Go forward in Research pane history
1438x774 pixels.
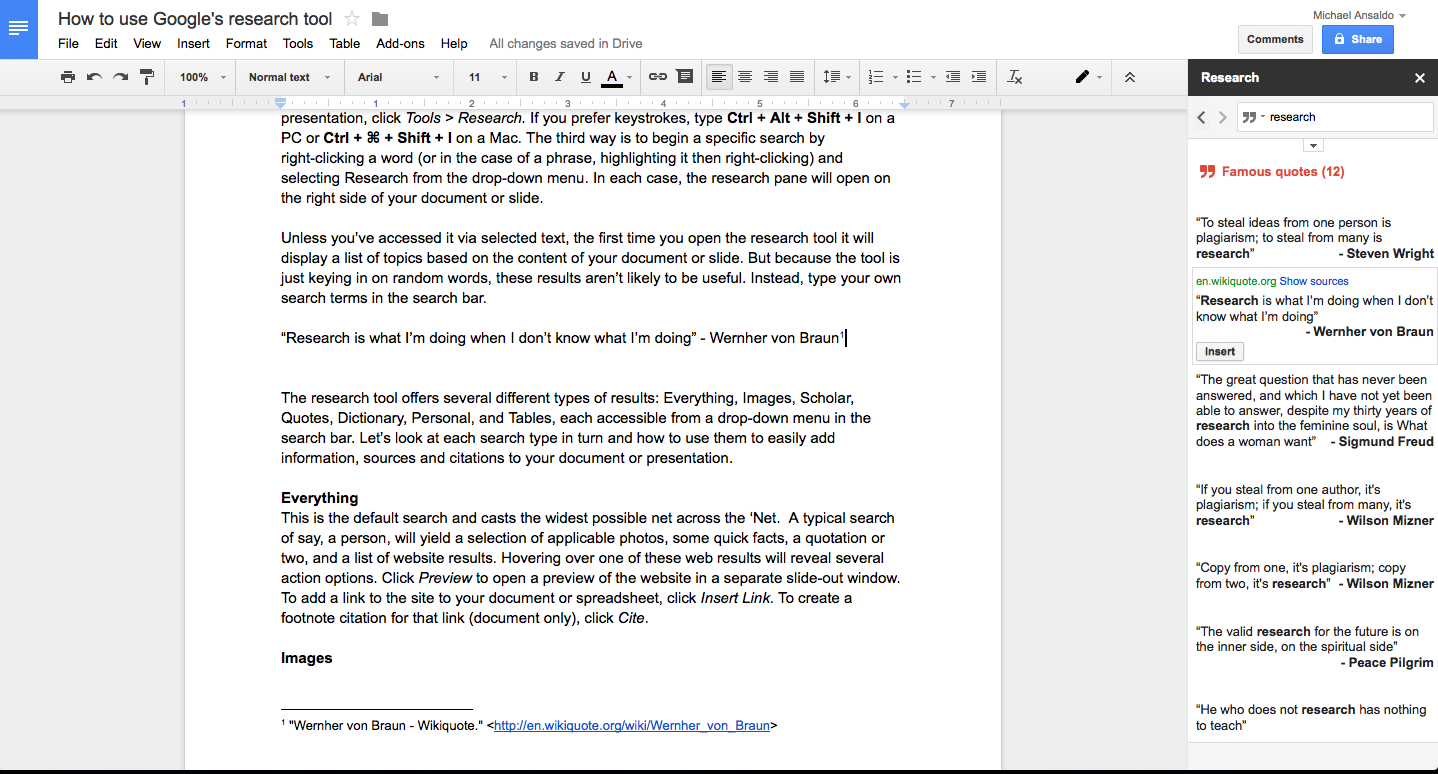[x=1222, y=117]
